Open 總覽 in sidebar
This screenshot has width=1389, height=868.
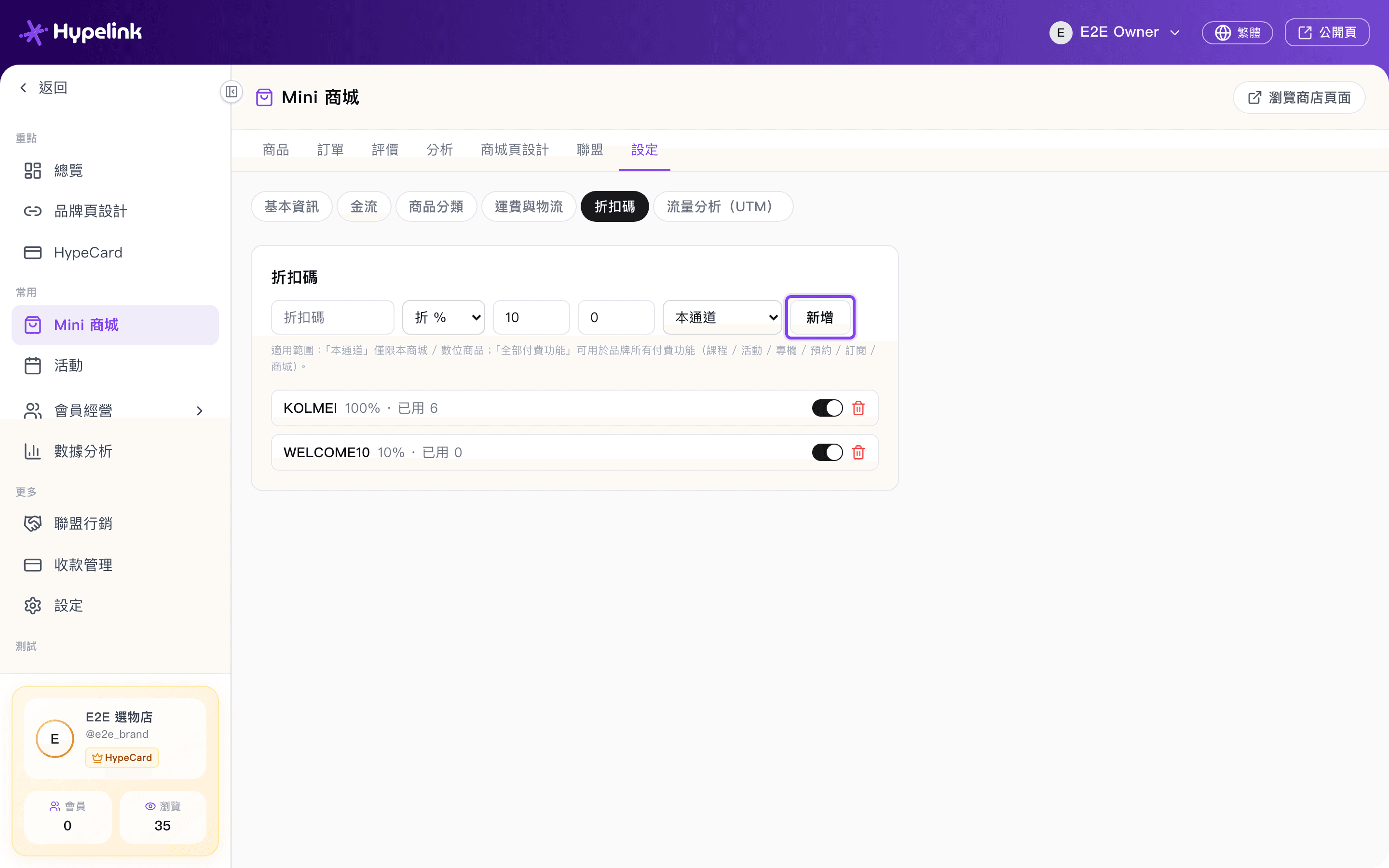pos(115,171)
